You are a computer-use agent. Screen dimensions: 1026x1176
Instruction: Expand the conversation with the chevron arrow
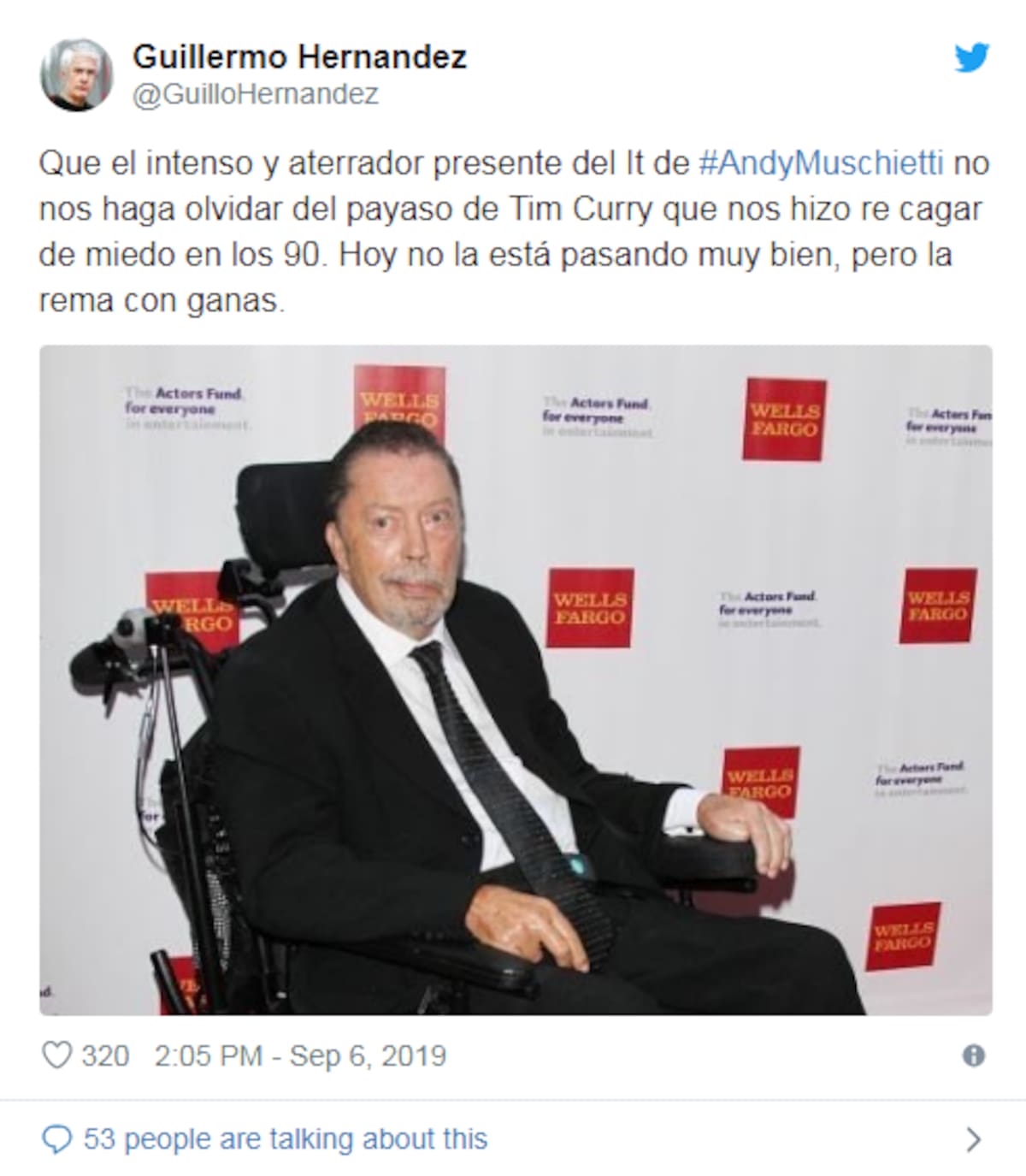click(973, 1139)
